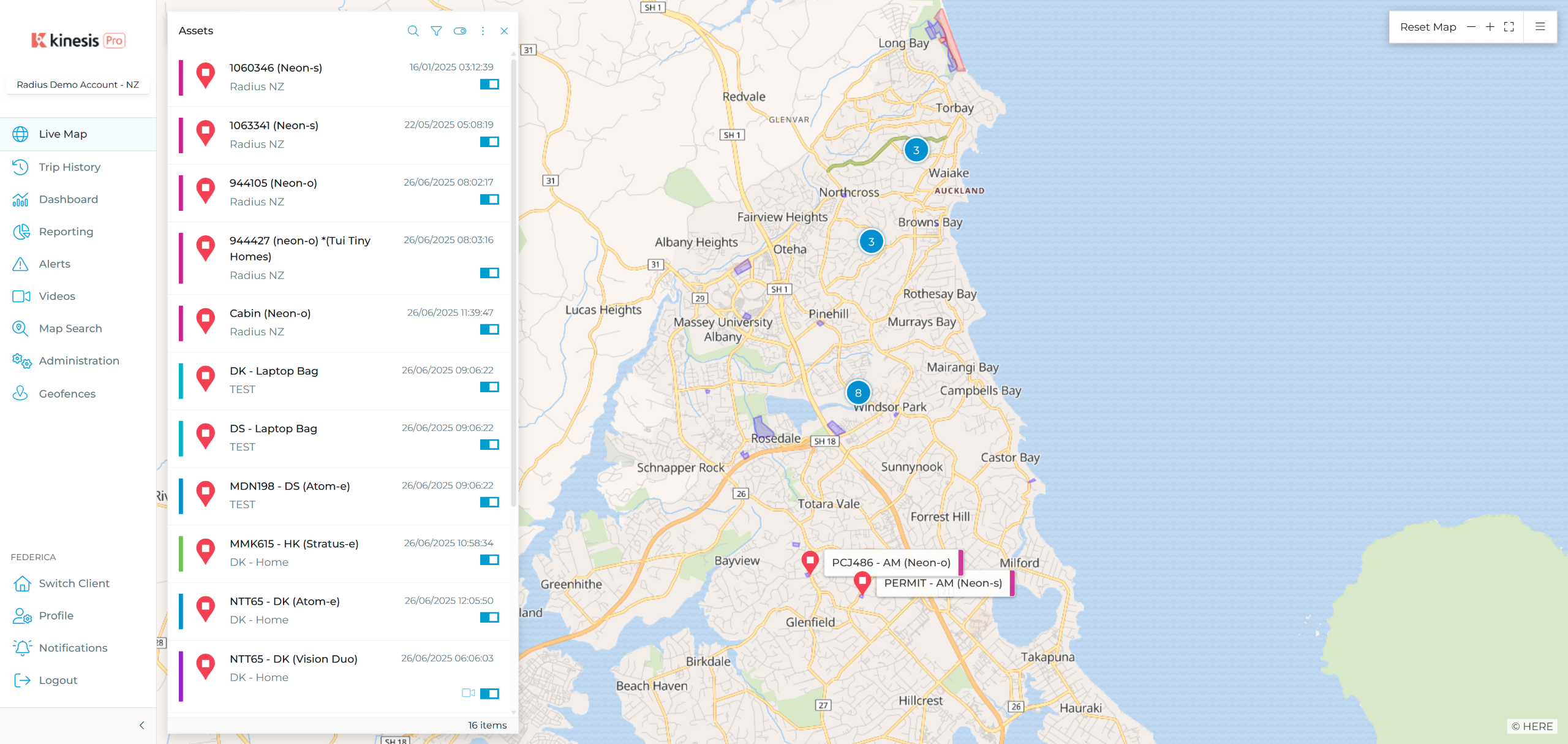This screenshot has width=1568, height=744.
Task: Toggle the label switch for 1060346 (Neon-s)
Action: [489, 84]
